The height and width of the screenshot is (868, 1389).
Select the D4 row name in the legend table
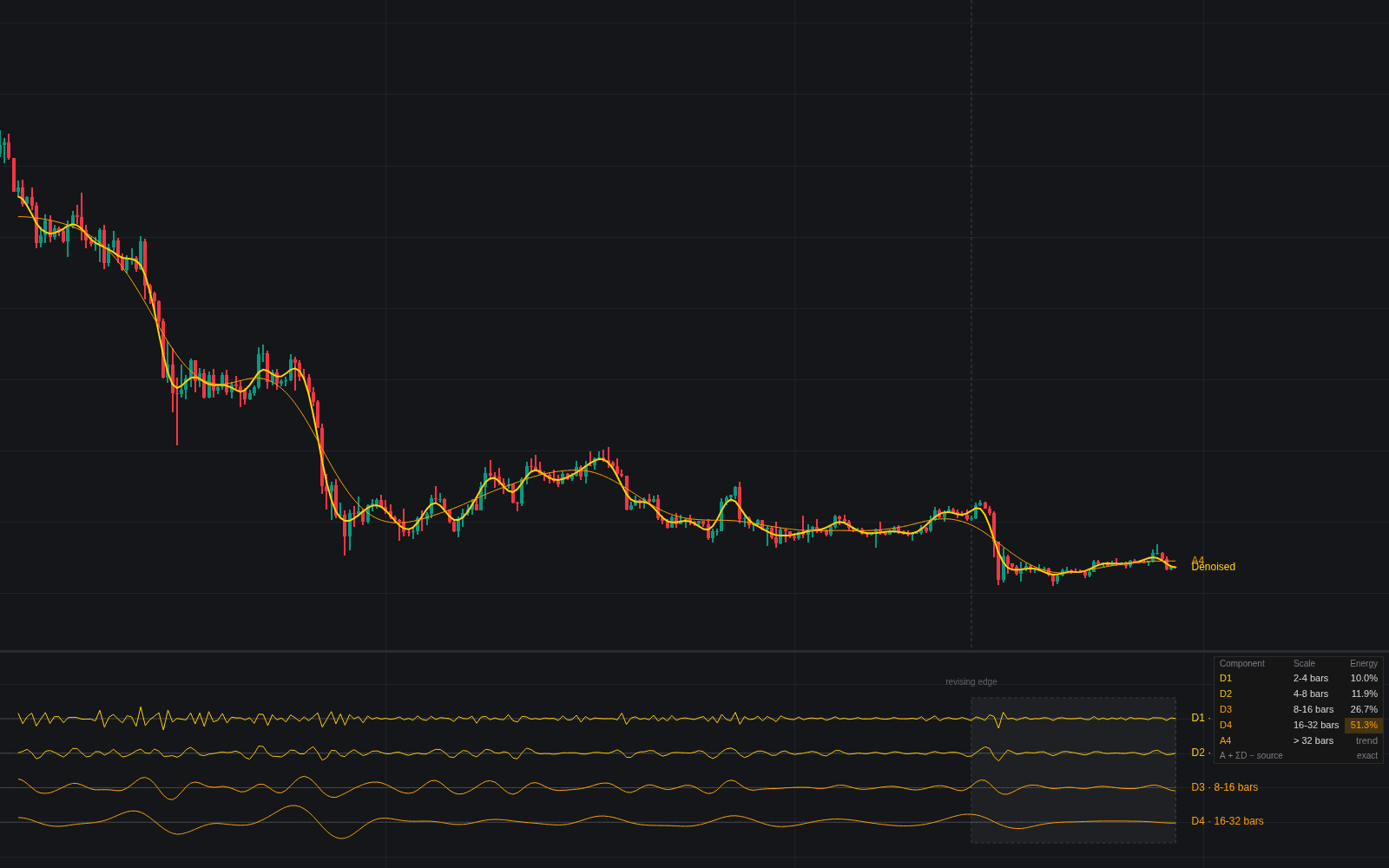click(1226, 725)
